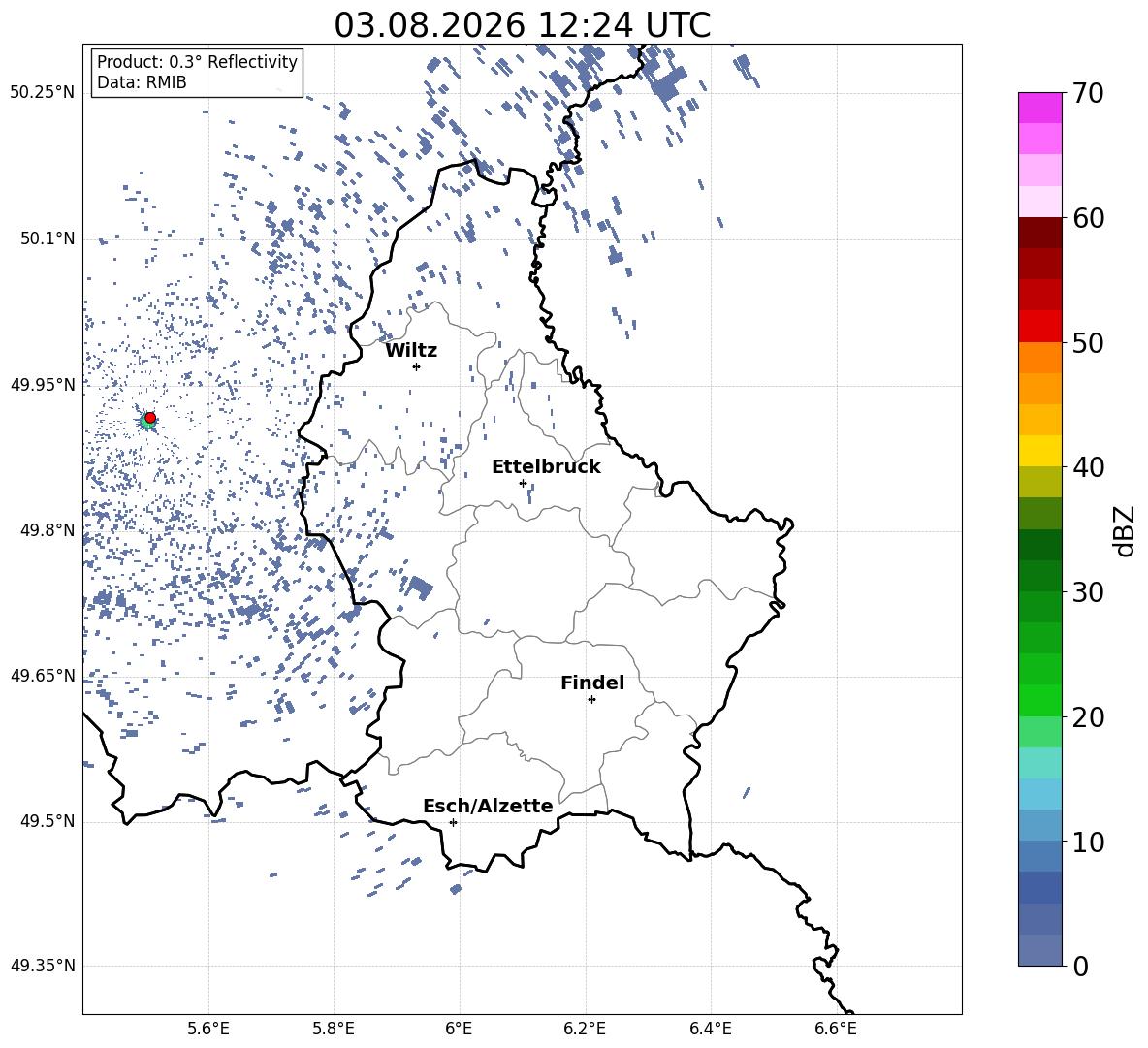The height and width of the screenshot is (1048, 1148).
Task: Select the Wiltz city label
Action: point(411,351)
